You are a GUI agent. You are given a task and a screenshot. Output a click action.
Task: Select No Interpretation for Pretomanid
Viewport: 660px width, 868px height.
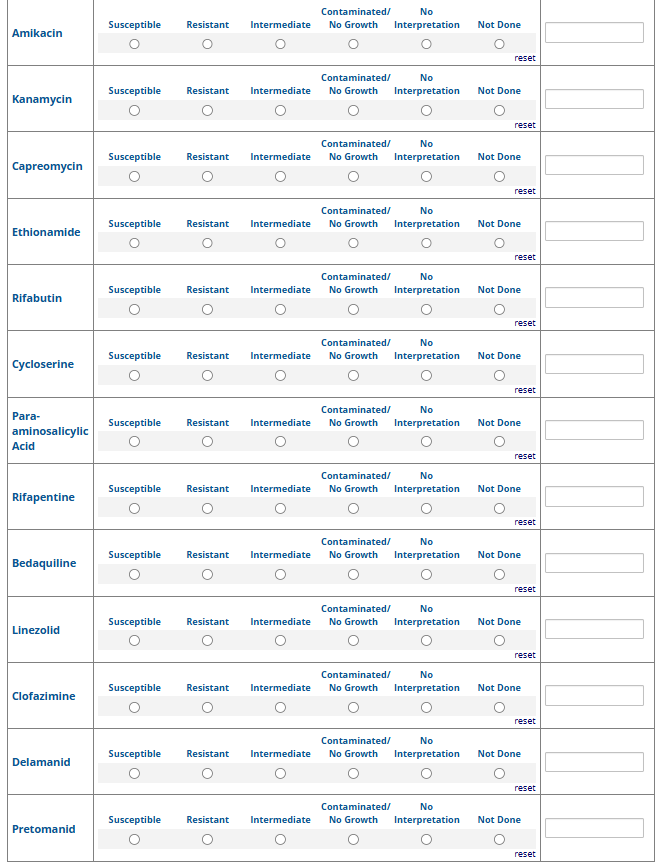(x=426, y=840)
